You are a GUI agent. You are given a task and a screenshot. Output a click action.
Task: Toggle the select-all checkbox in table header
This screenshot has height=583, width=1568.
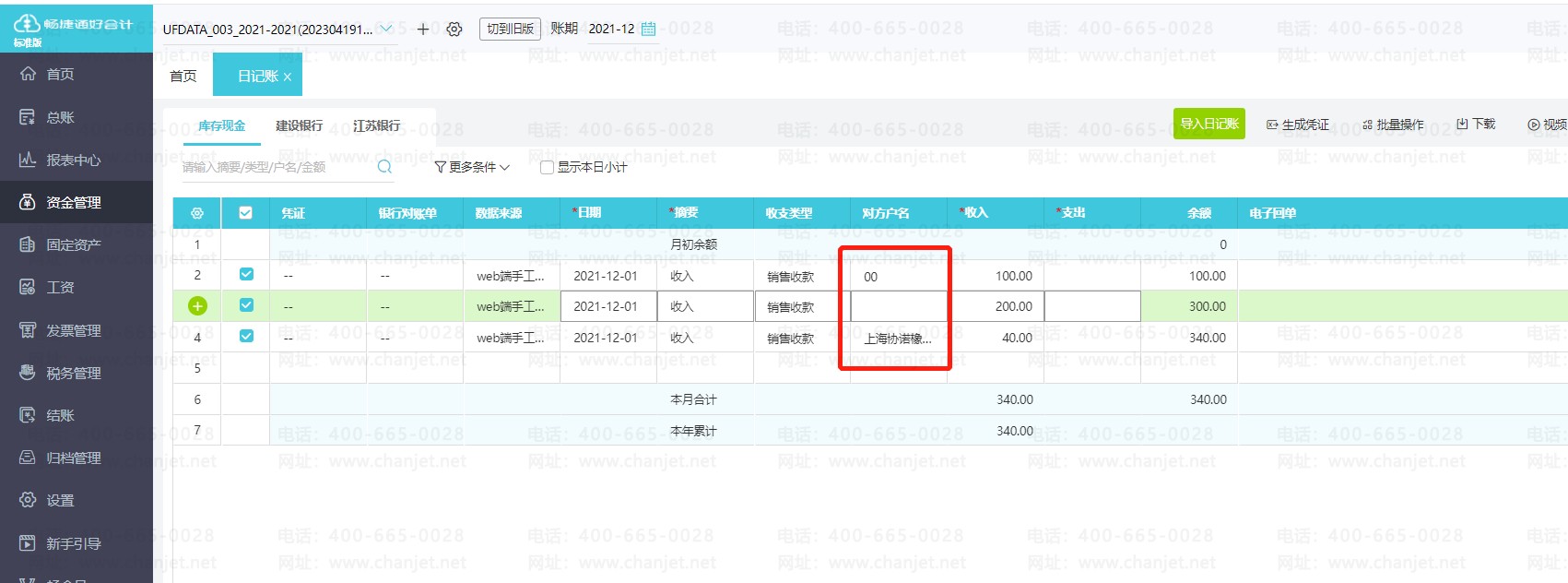click(245, 213)
